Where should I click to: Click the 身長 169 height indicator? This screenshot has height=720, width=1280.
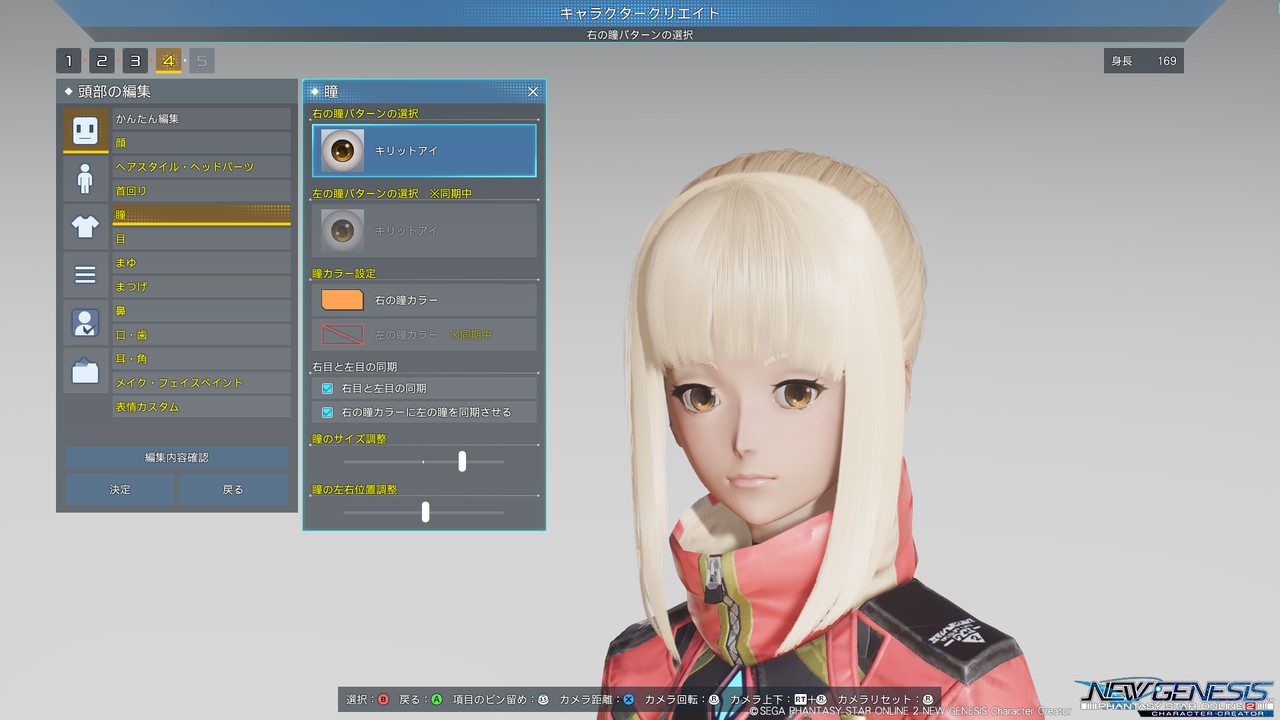click(1144, 61)
